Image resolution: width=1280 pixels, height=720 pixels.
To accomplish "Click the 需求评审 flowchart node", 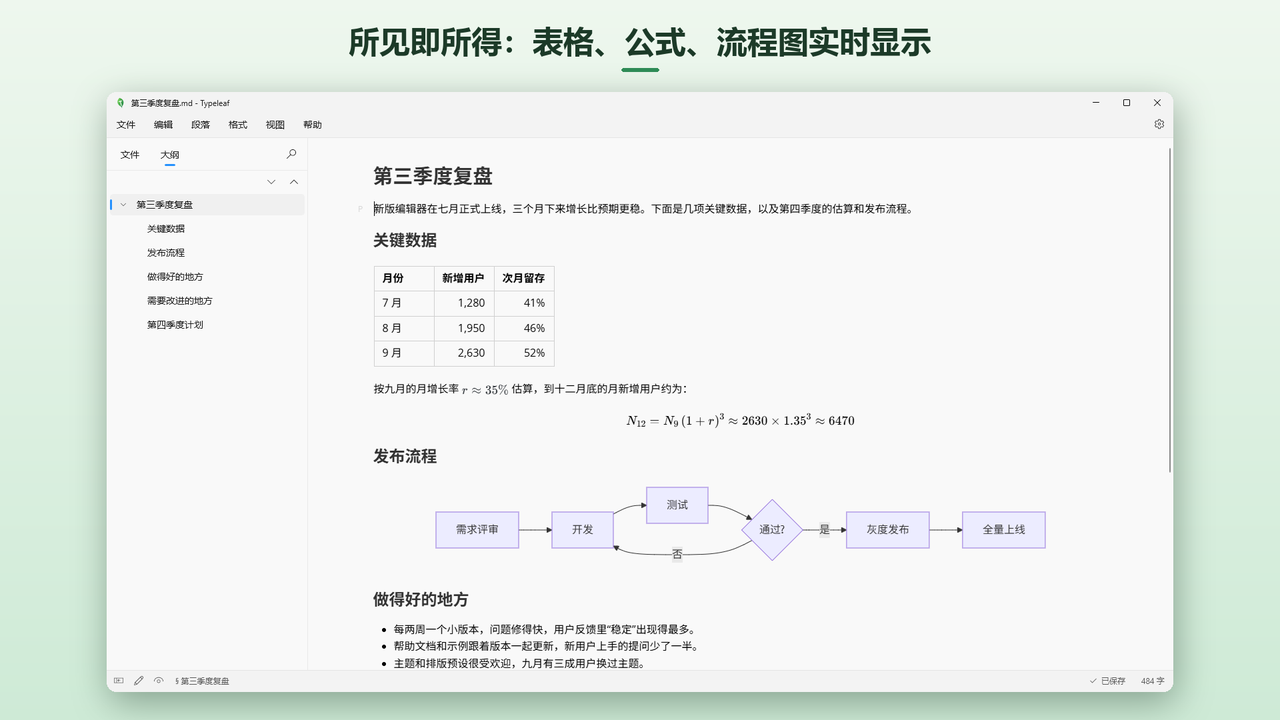I will [477, 530].
